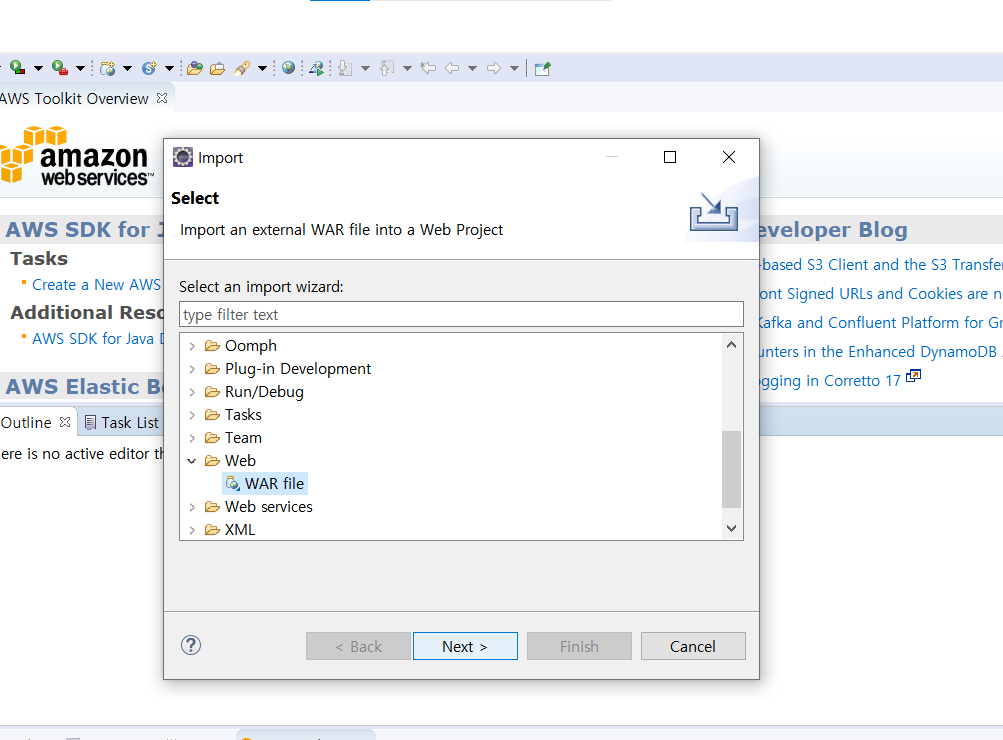Open the Run dropdown arrow in the toolbar
1003x740 pixels.
coord(38,68)
